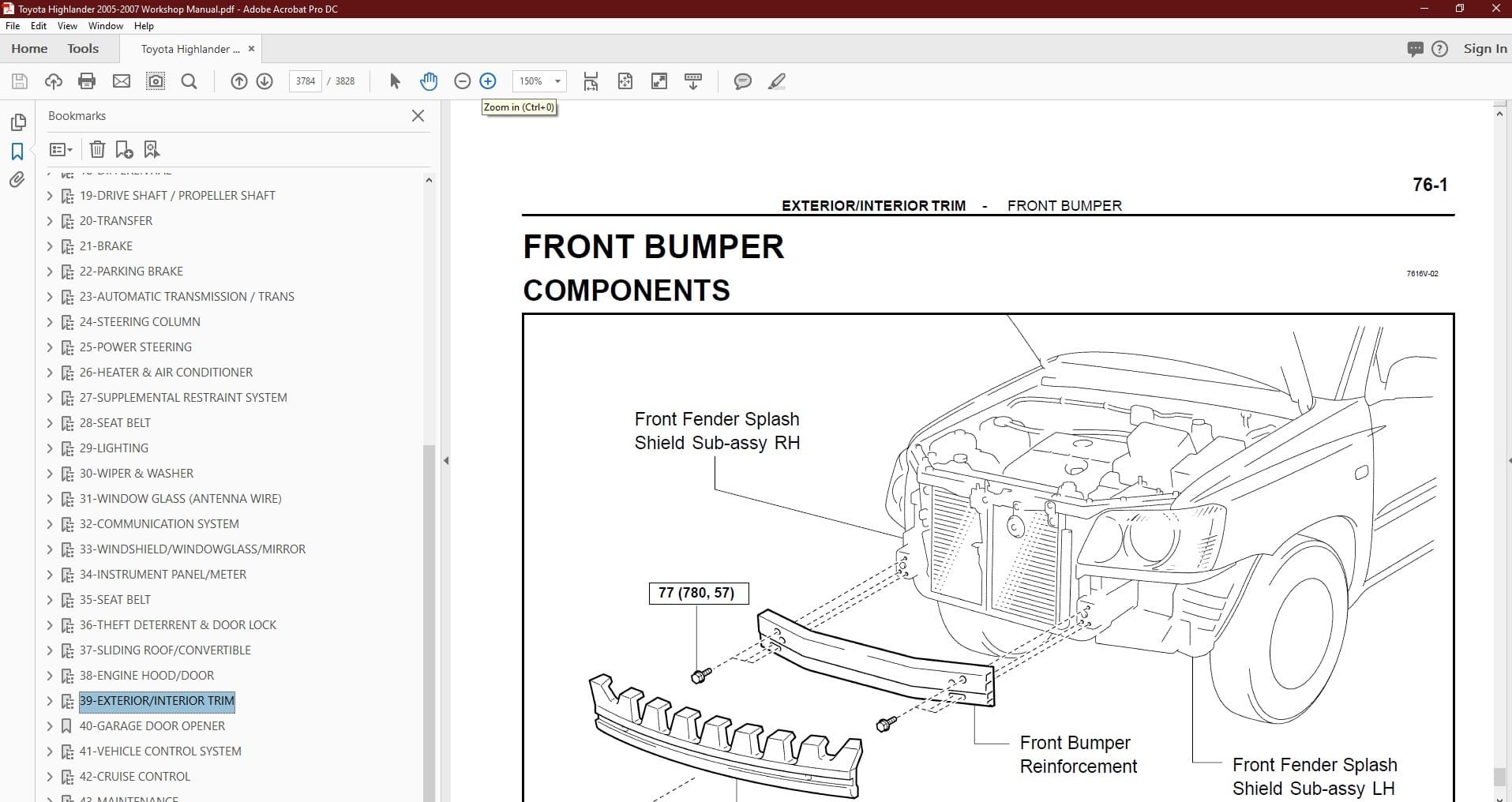The height and width of the screenshot is (802, 1512).
Task: Activate the Hand pan tool
Action: tap(429, 81)
